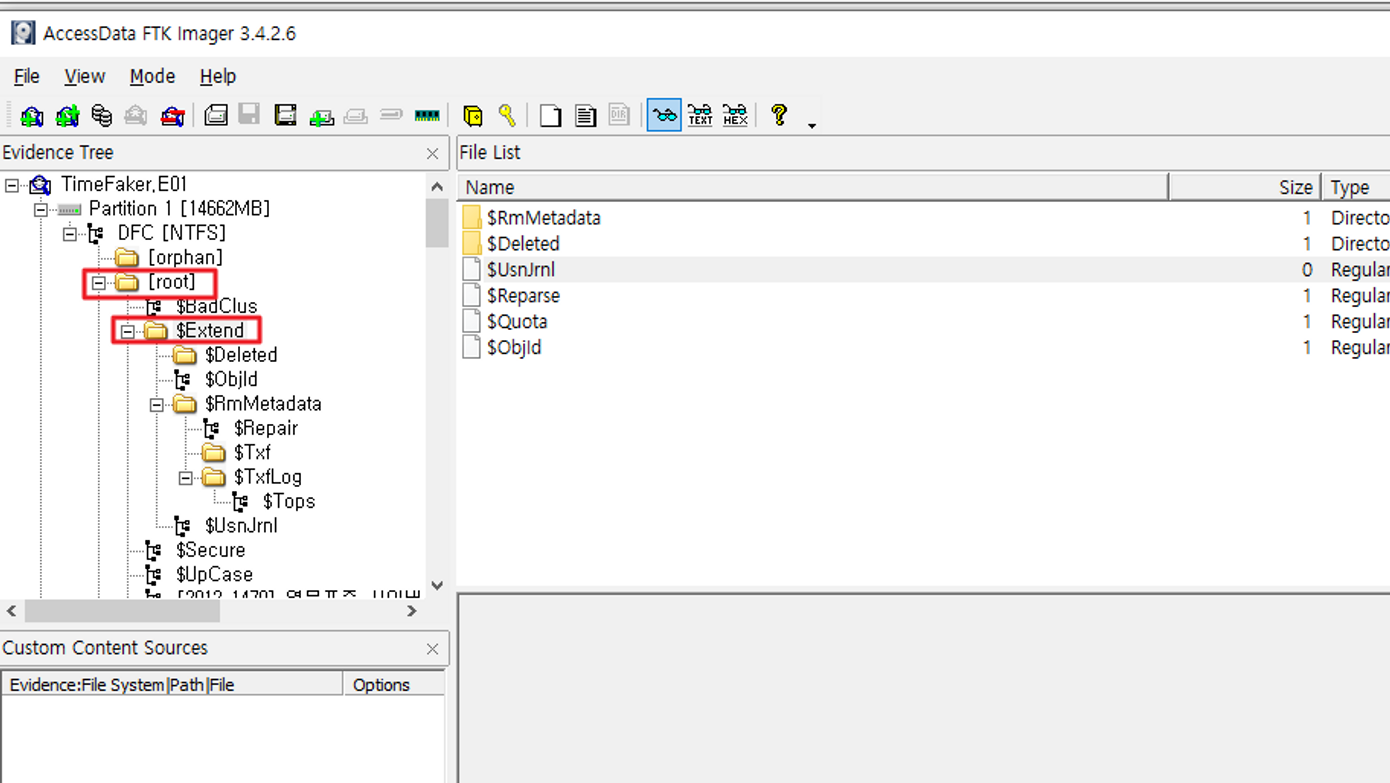Click Evidence:File System|Path|File column header
The height and width of the screenshot is (783, 1390).
172,685
